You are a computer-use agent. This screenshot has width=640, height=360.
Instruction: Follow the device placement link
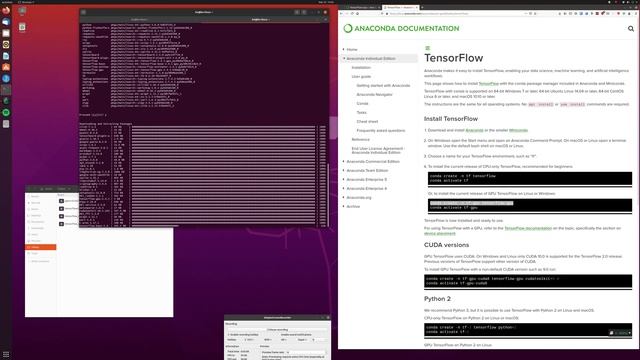pos(440,233)
